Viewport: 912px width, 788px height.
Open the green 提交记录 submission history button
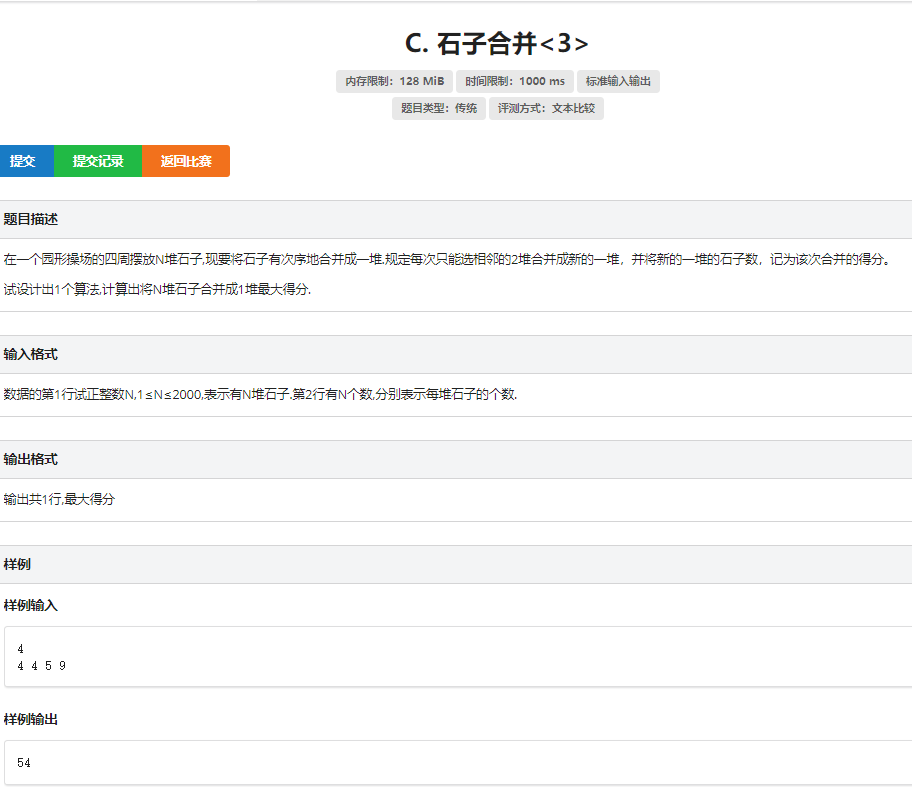tap(98, 161)
